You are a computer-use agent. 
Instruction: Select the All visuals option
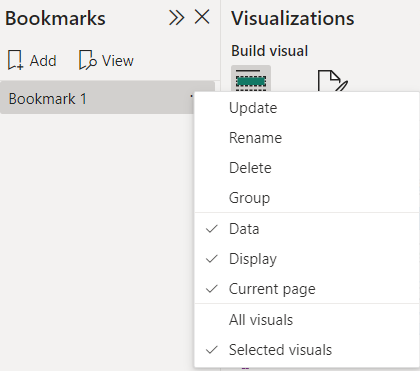pos(307,320)
